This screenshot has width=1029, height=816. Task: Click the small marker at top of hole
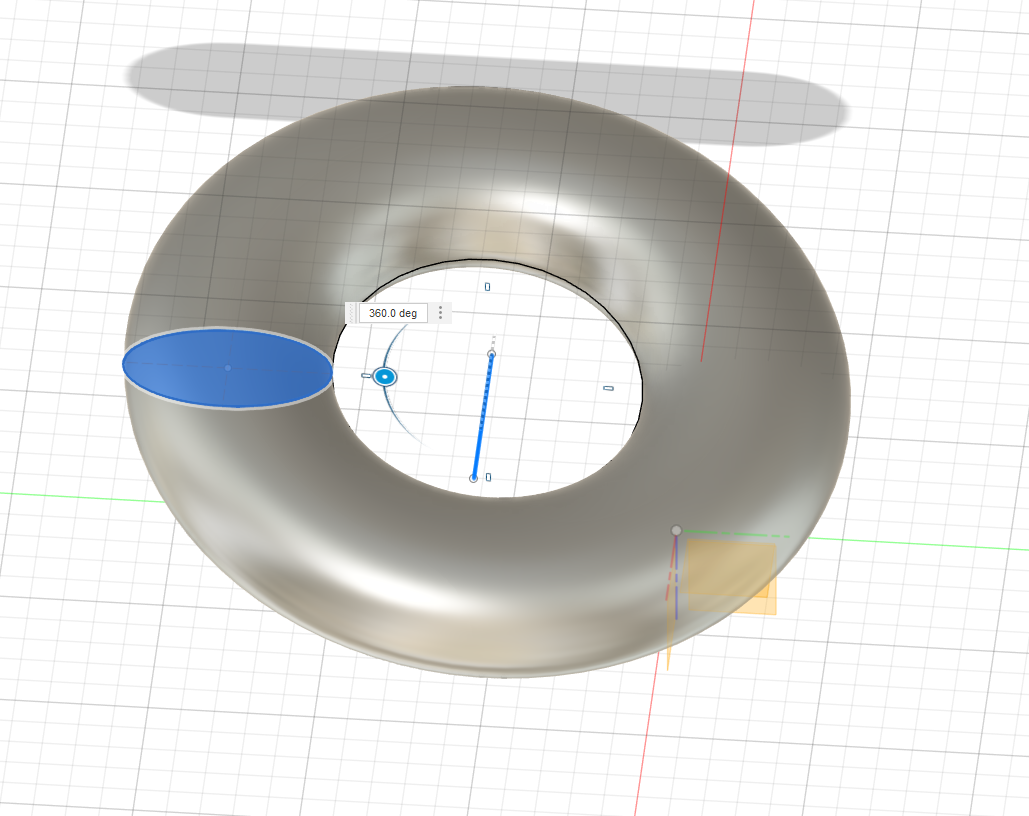pyautogui.click(x=488, y=287)
